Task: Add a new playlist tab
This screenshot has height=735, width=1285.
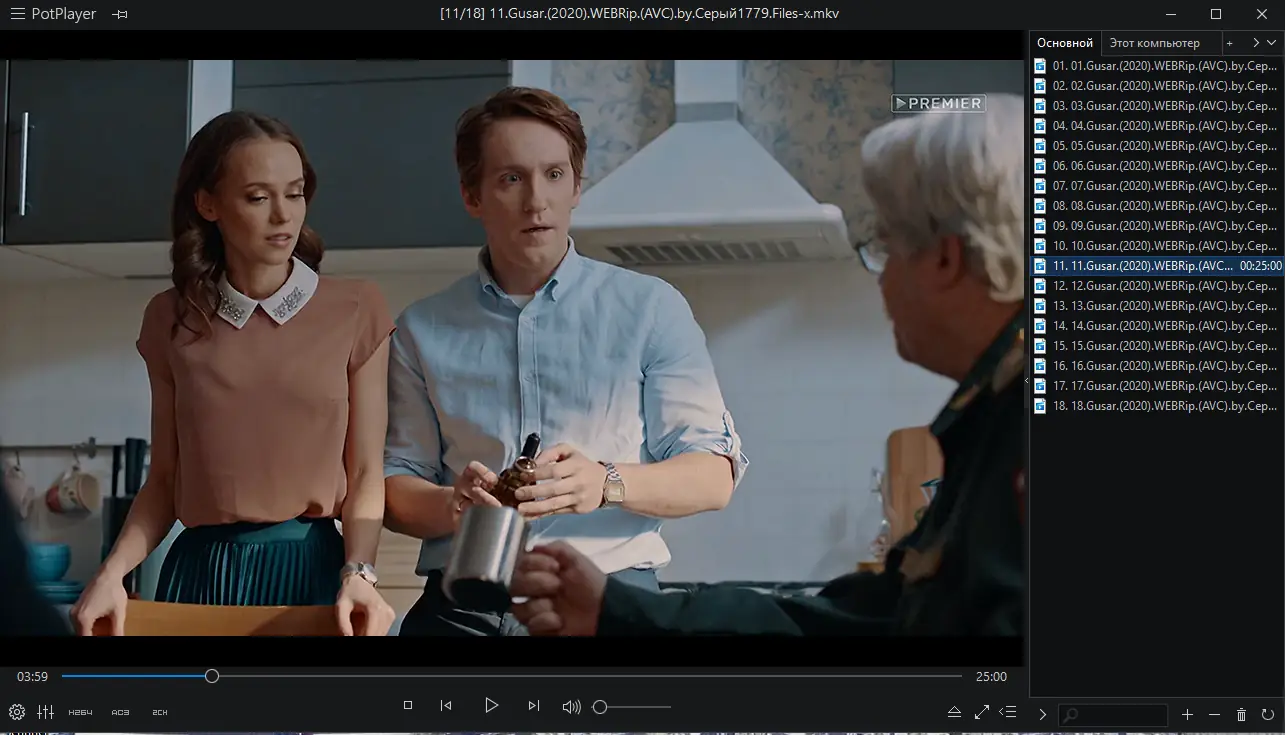Action: pos(1230,43)
